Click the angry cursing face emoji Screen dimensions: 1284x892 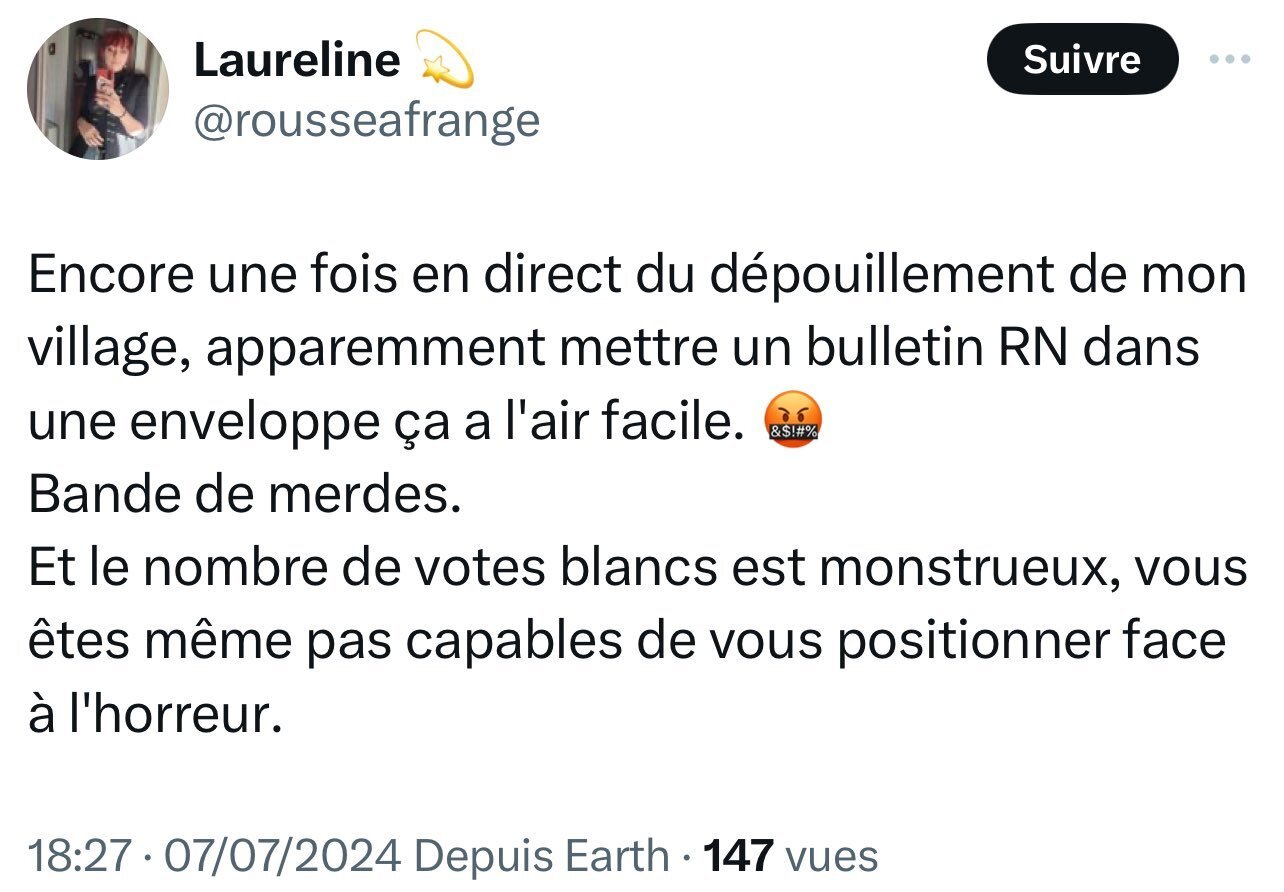793,423
